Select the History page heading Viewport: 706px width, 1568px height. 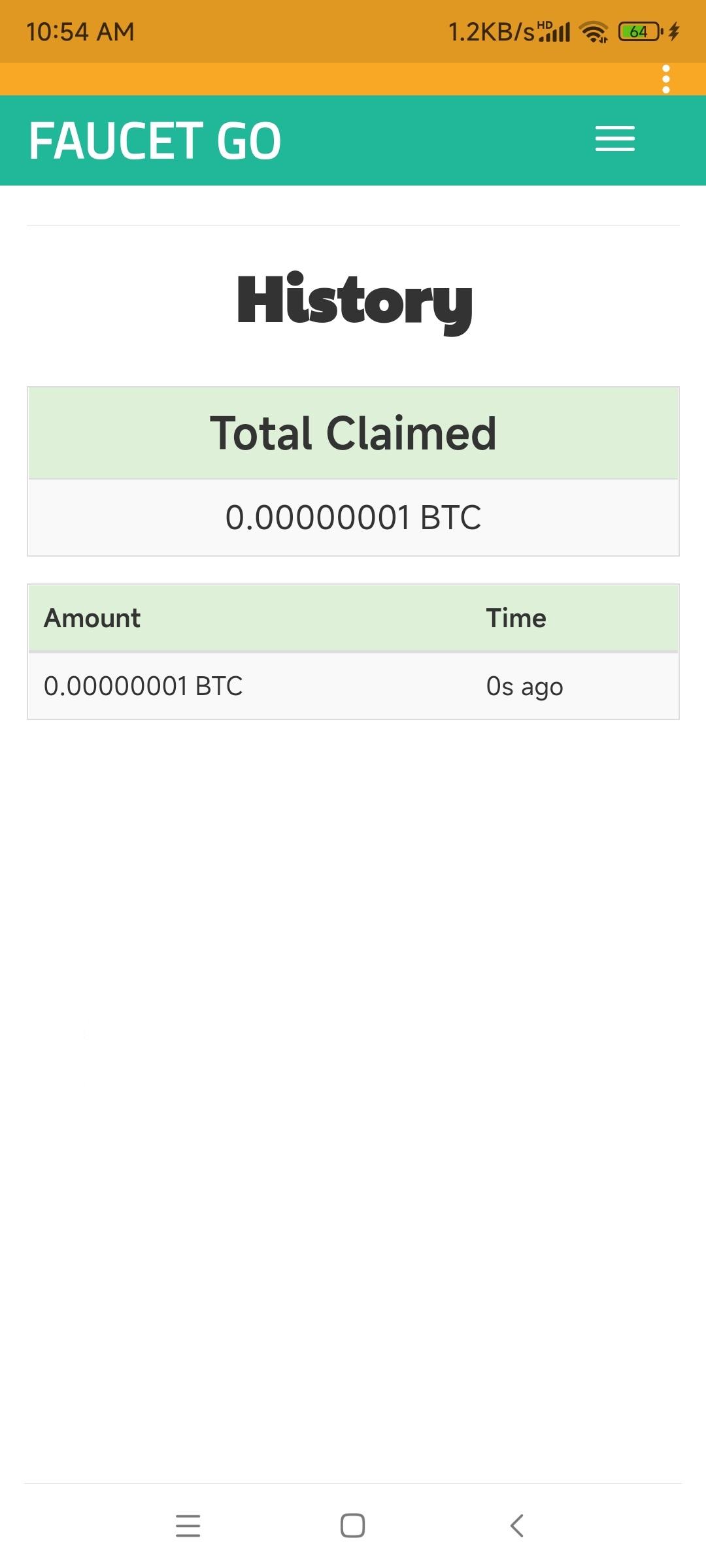[x=354, y=302]
